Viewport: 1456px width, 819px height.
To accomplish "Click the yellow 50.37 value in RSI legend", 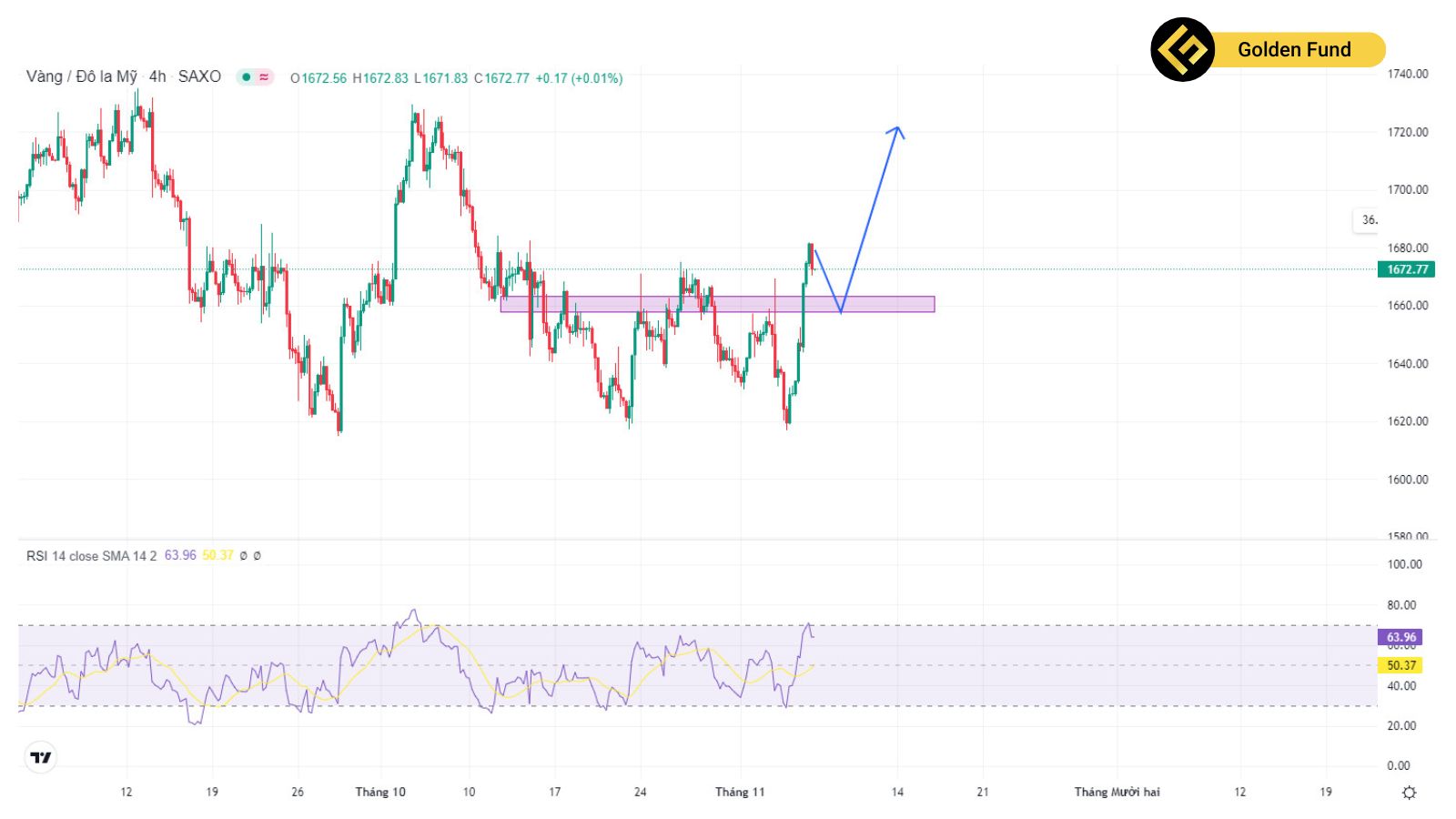I will click(217, 555).
